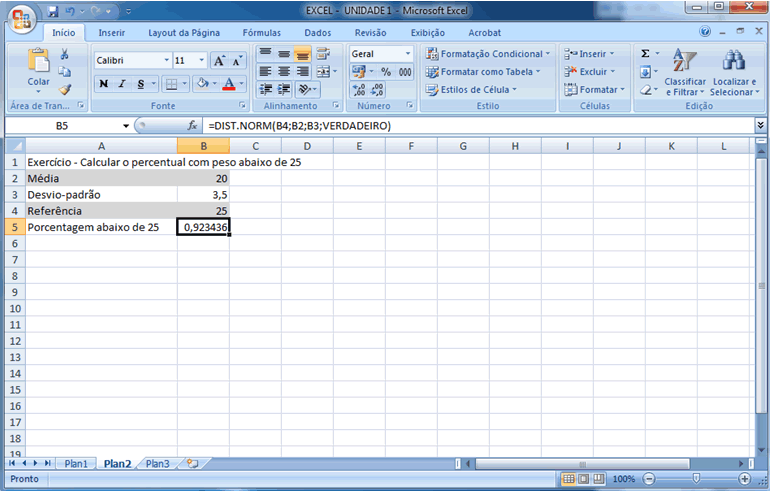Open the Name Box dropdown arrow

click(x=126, y=126)
